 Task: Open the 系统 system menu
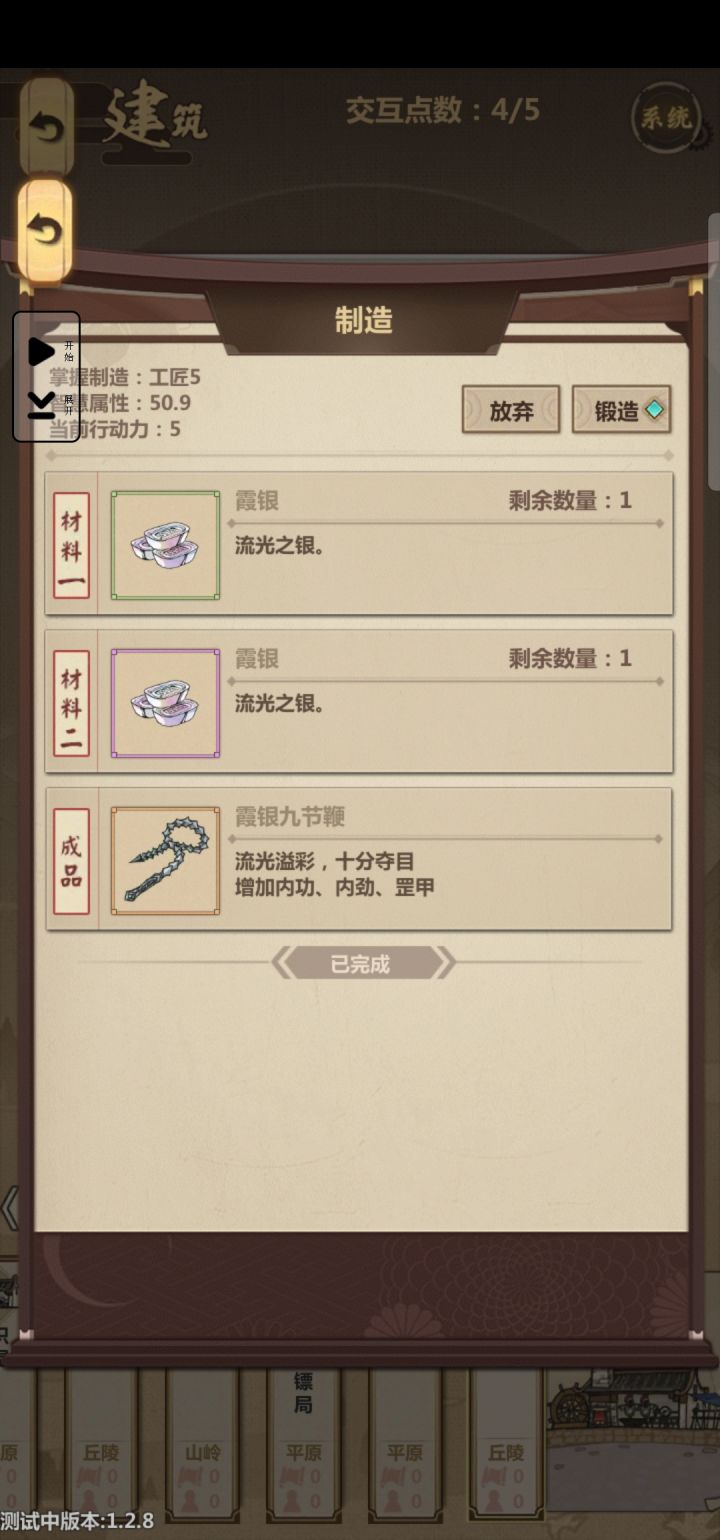666,118
